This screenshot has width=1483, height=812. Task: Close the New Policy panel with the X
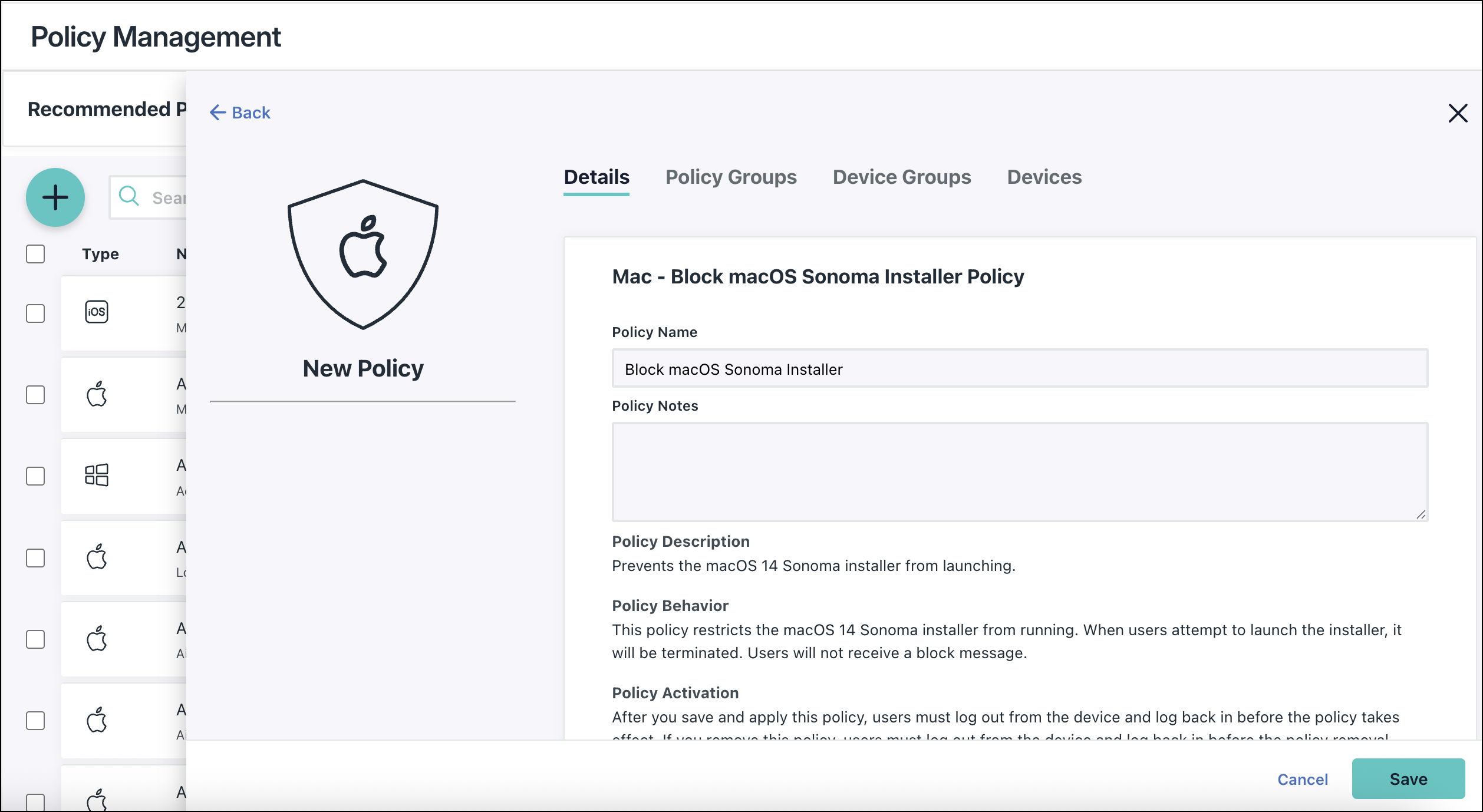tap(1458, 114)
